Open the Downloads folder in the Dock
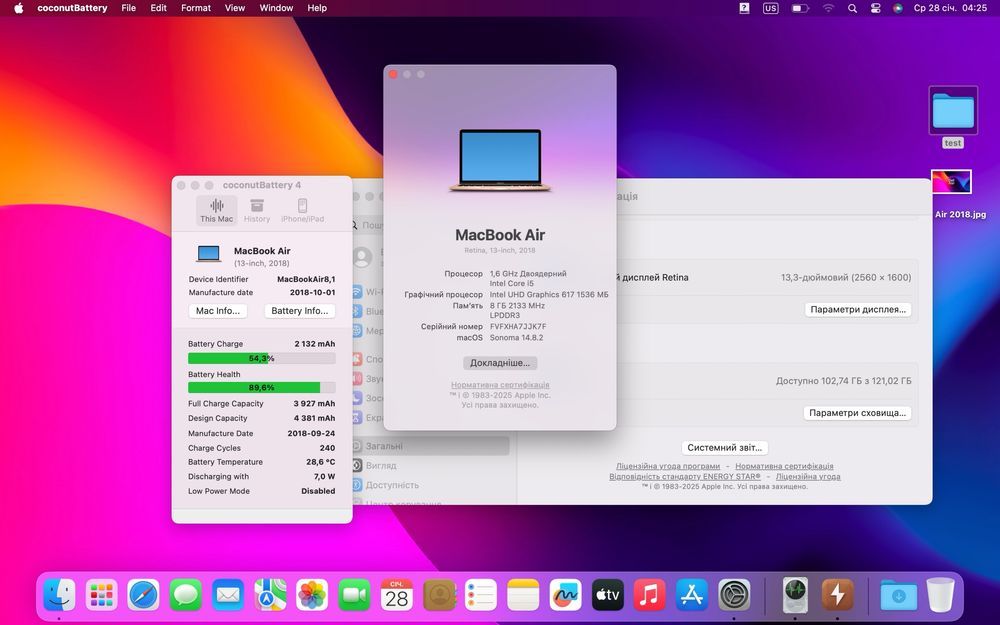 [x=898, y=596]
